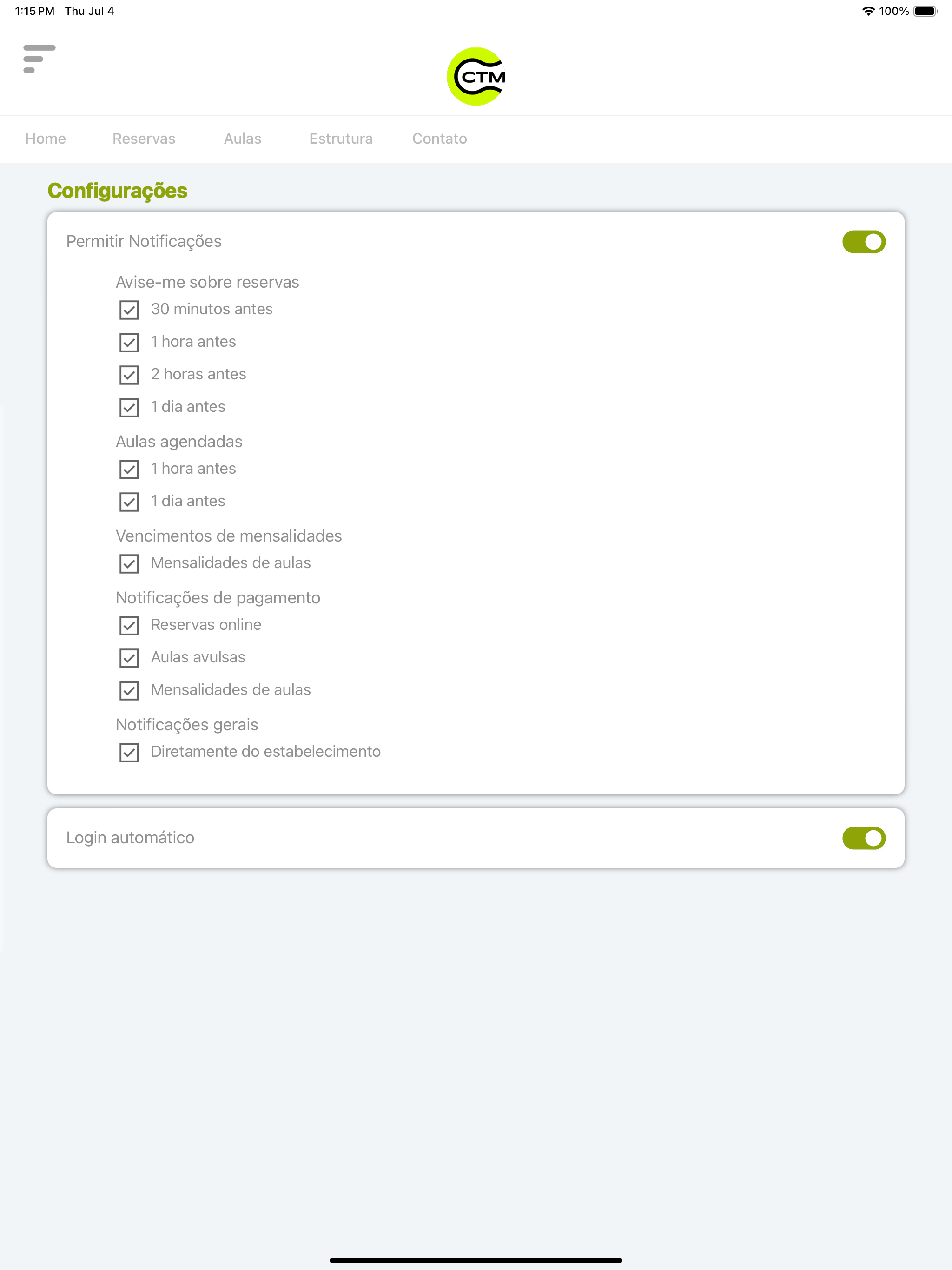Viewport: 952px width, 1270px height.
Task: Open the Reservas tab
Action: (144, 139)
